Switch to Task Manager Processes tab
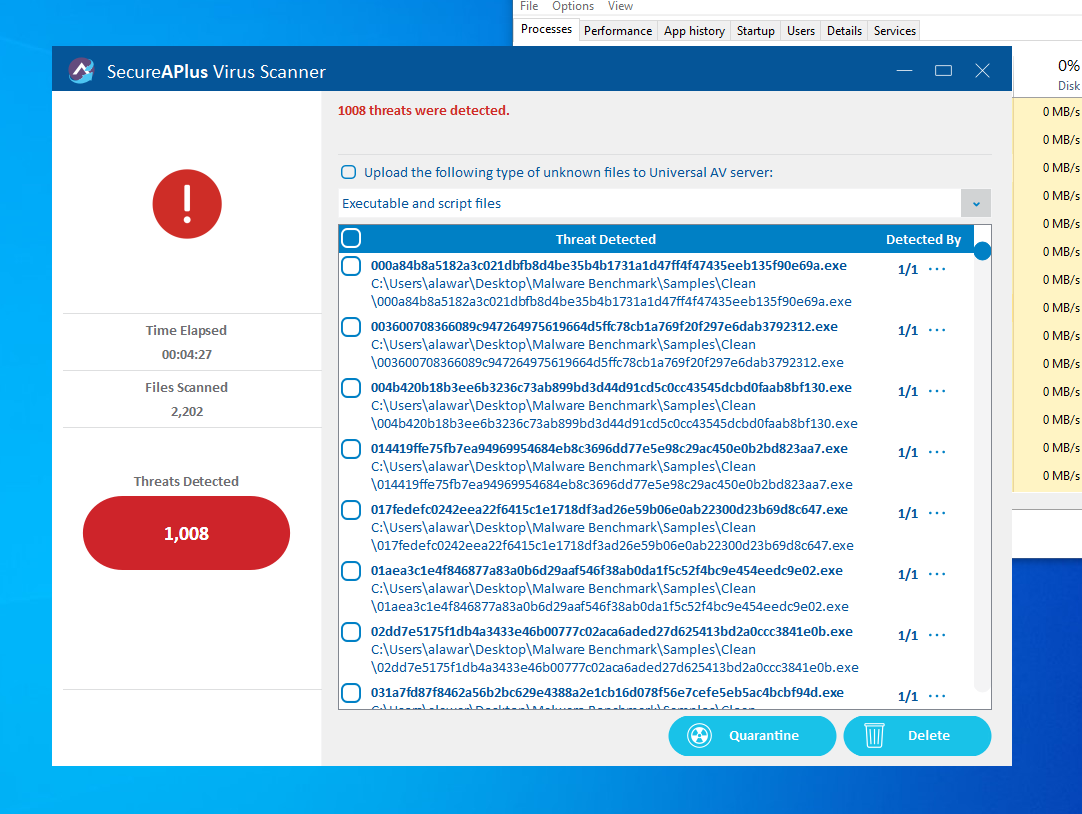This screenshot has width=1082, height=814. click(x=547, y=30)
